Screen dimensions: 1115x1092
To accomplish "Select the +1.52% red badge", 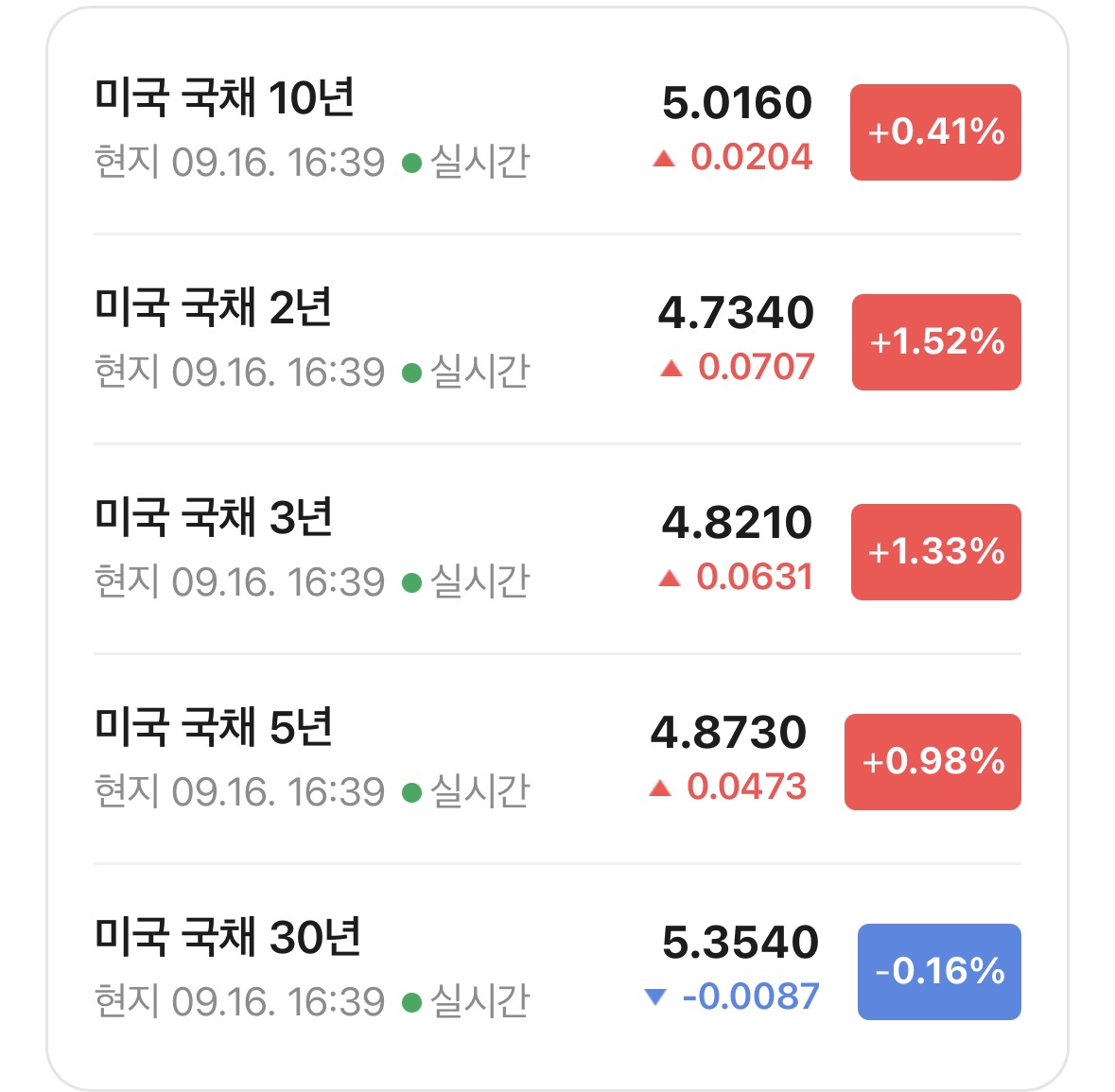I will pos(936,342).
